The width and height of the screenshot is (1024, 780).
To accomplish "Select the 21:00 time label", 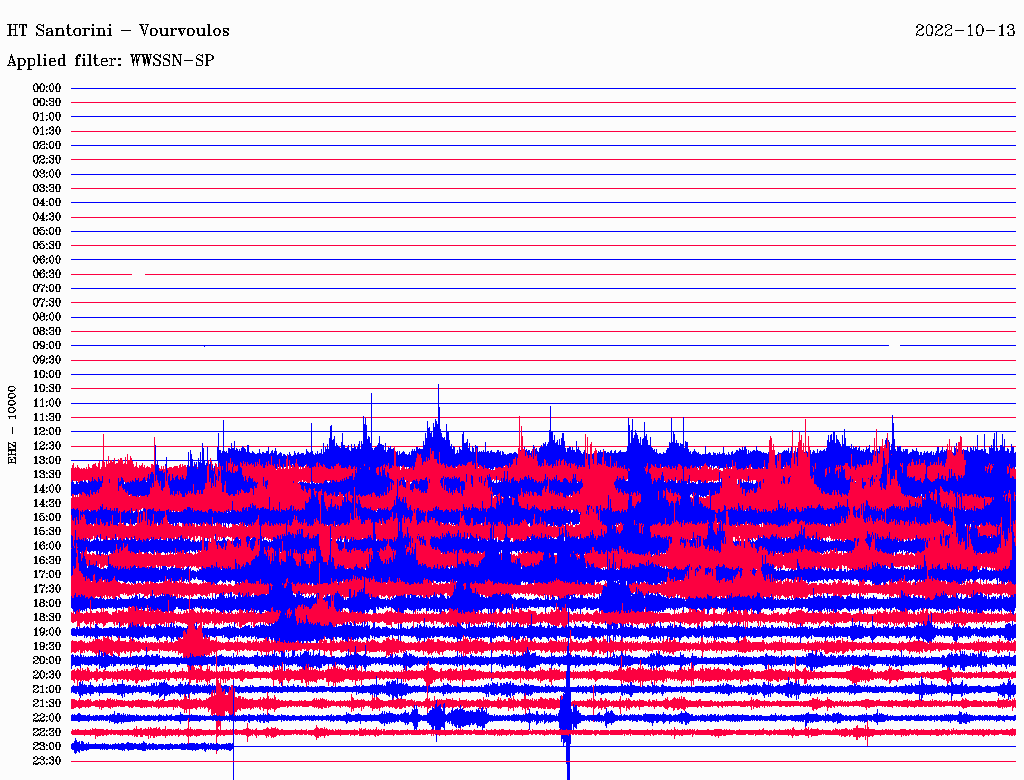I will 47,689.
